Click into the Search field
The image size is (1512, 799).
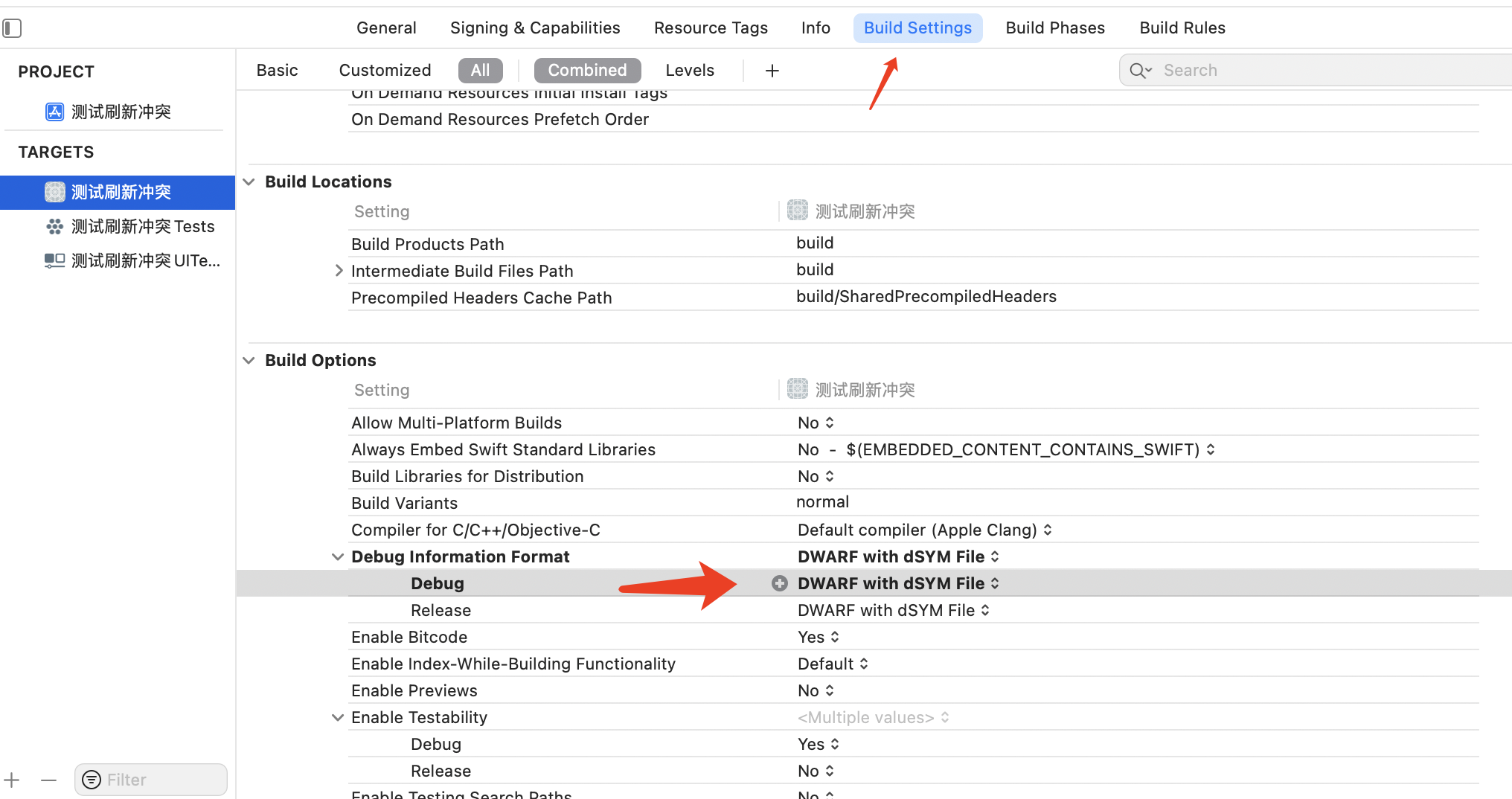[1265, 70]
